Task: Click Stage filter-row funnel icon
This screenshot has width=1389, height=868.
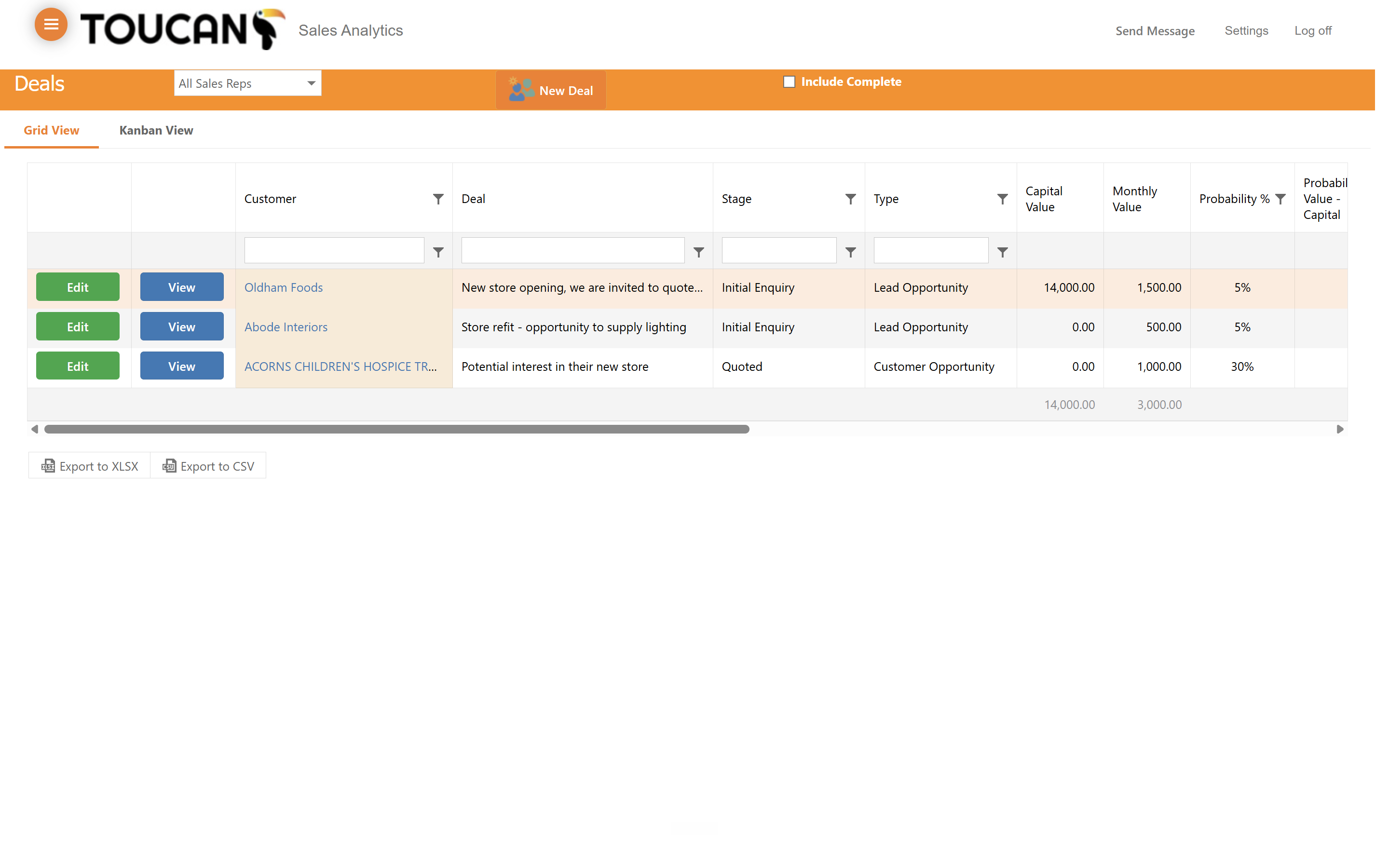Action: pyautogui.click(x=851, y=252)
